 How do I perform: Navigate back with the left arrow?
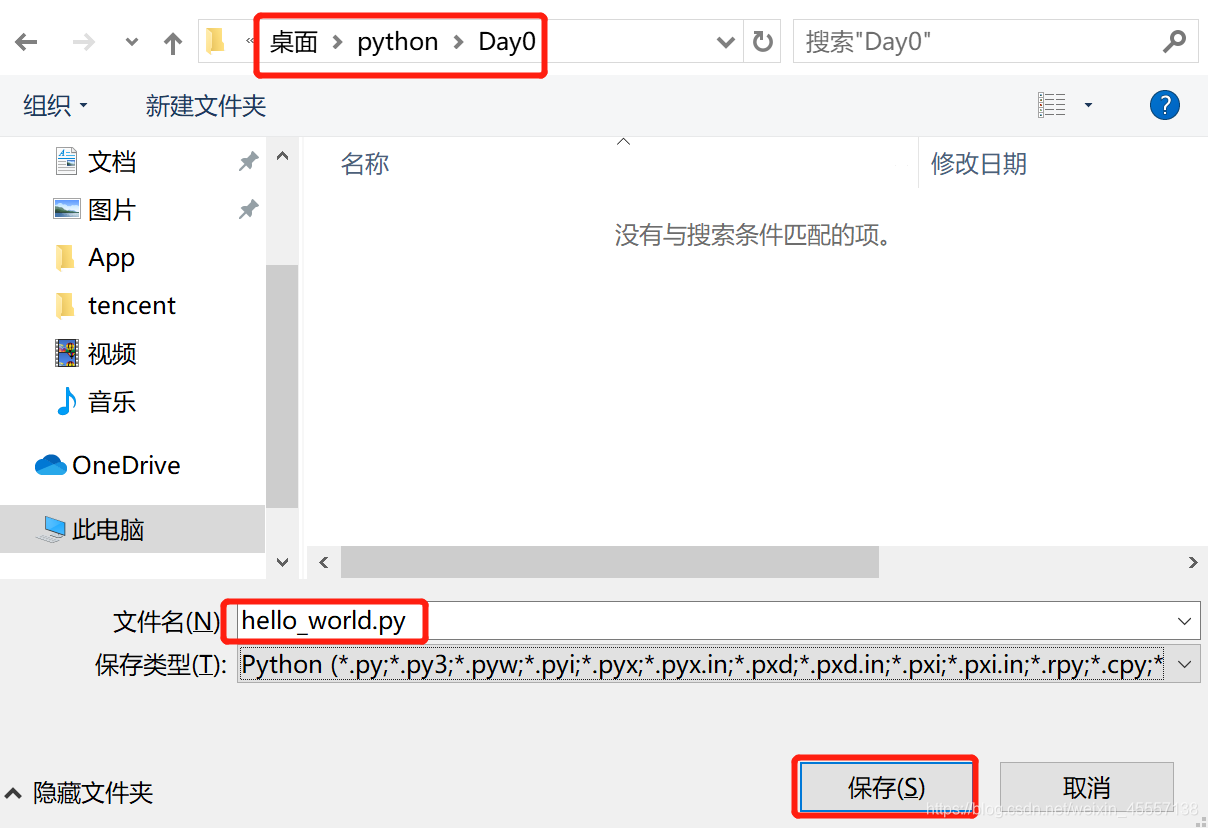tap(26, 41)
